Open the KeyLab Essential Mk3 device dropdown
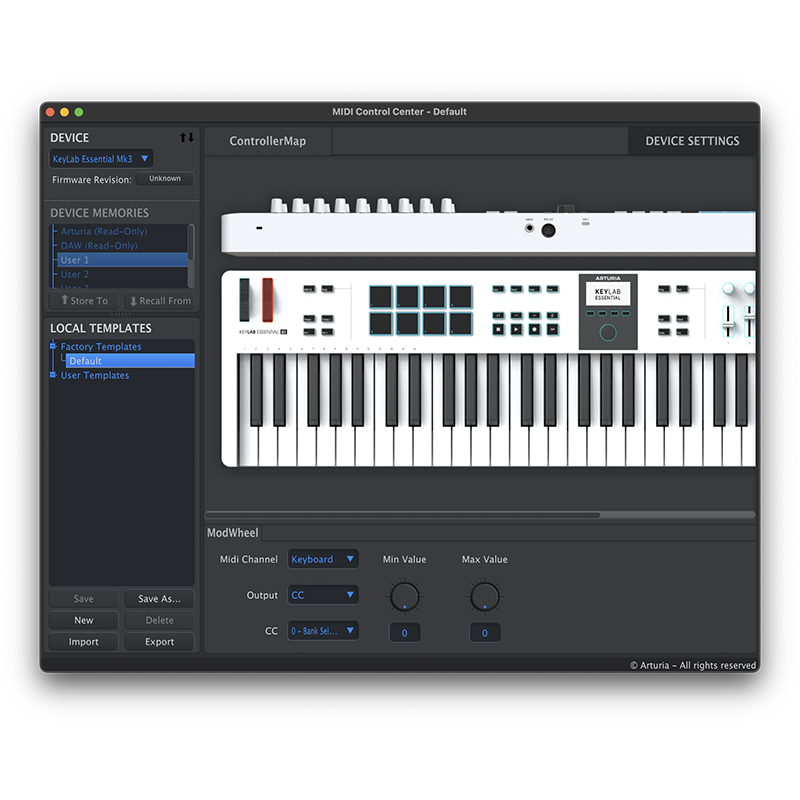The image size is (800, 800). click(x=101, y=159)
